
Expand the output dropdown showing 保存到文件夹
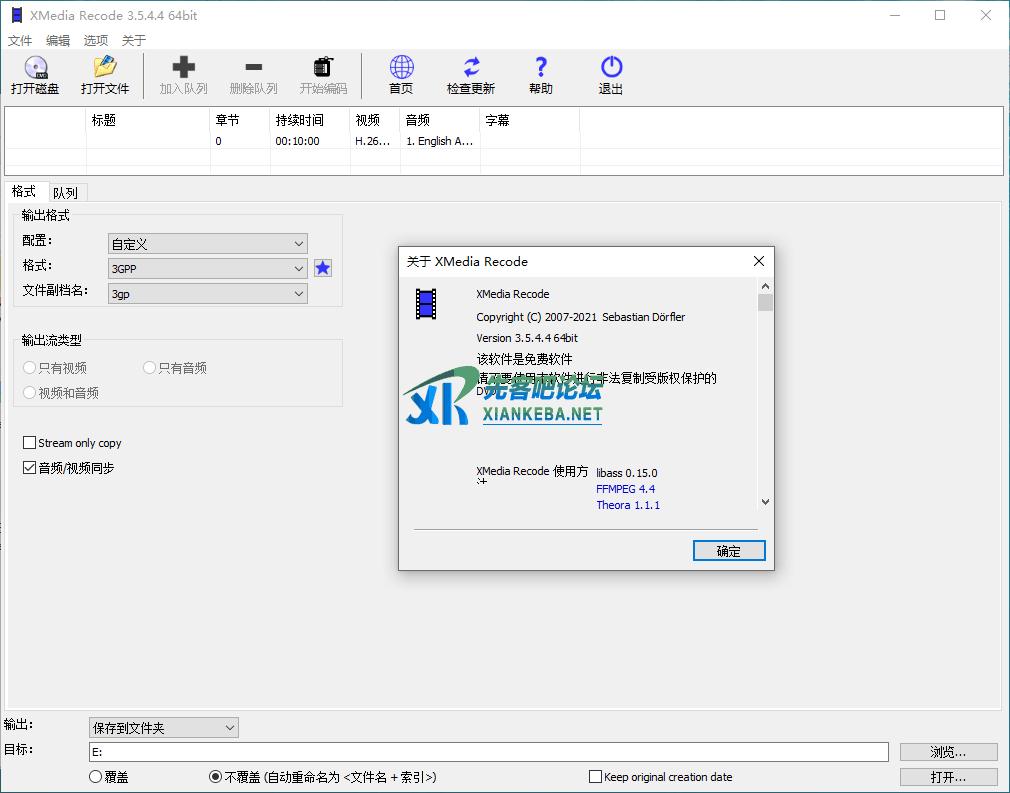[164, 728]
